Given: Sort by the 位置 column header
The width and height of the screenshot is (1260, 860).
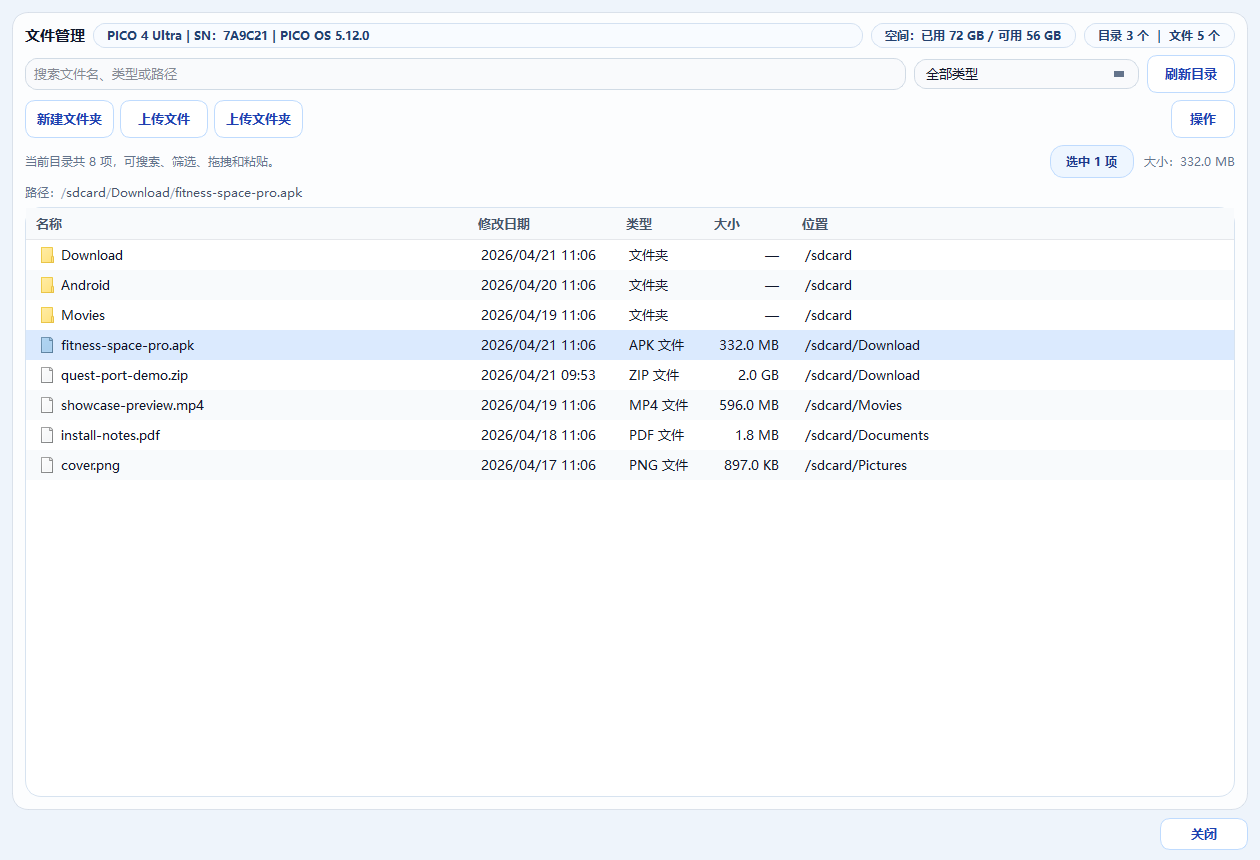Looking at the screenshot, I should coord(815,224).
